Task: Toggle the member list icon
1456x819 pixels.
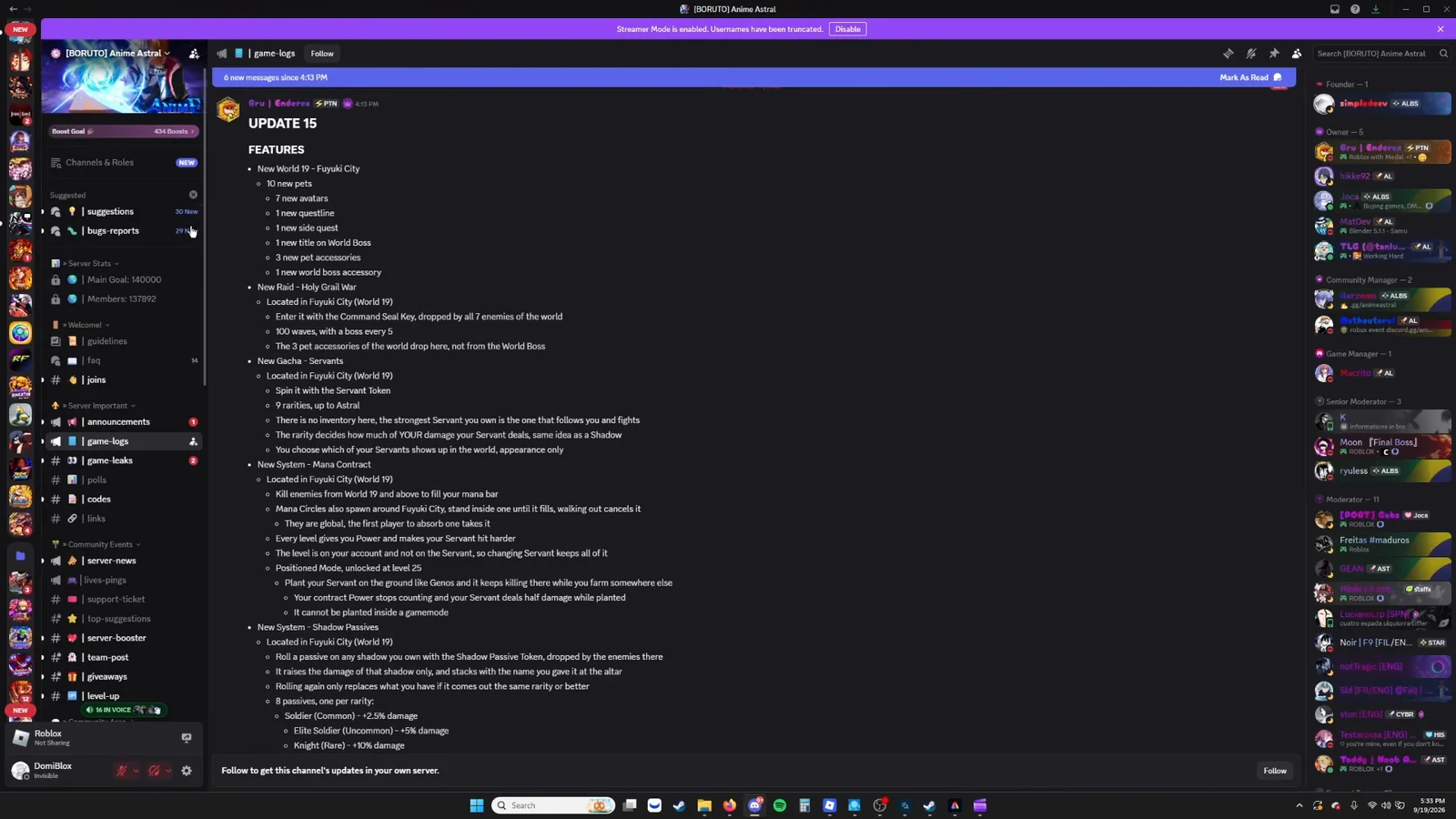Action: [1297, 54]
